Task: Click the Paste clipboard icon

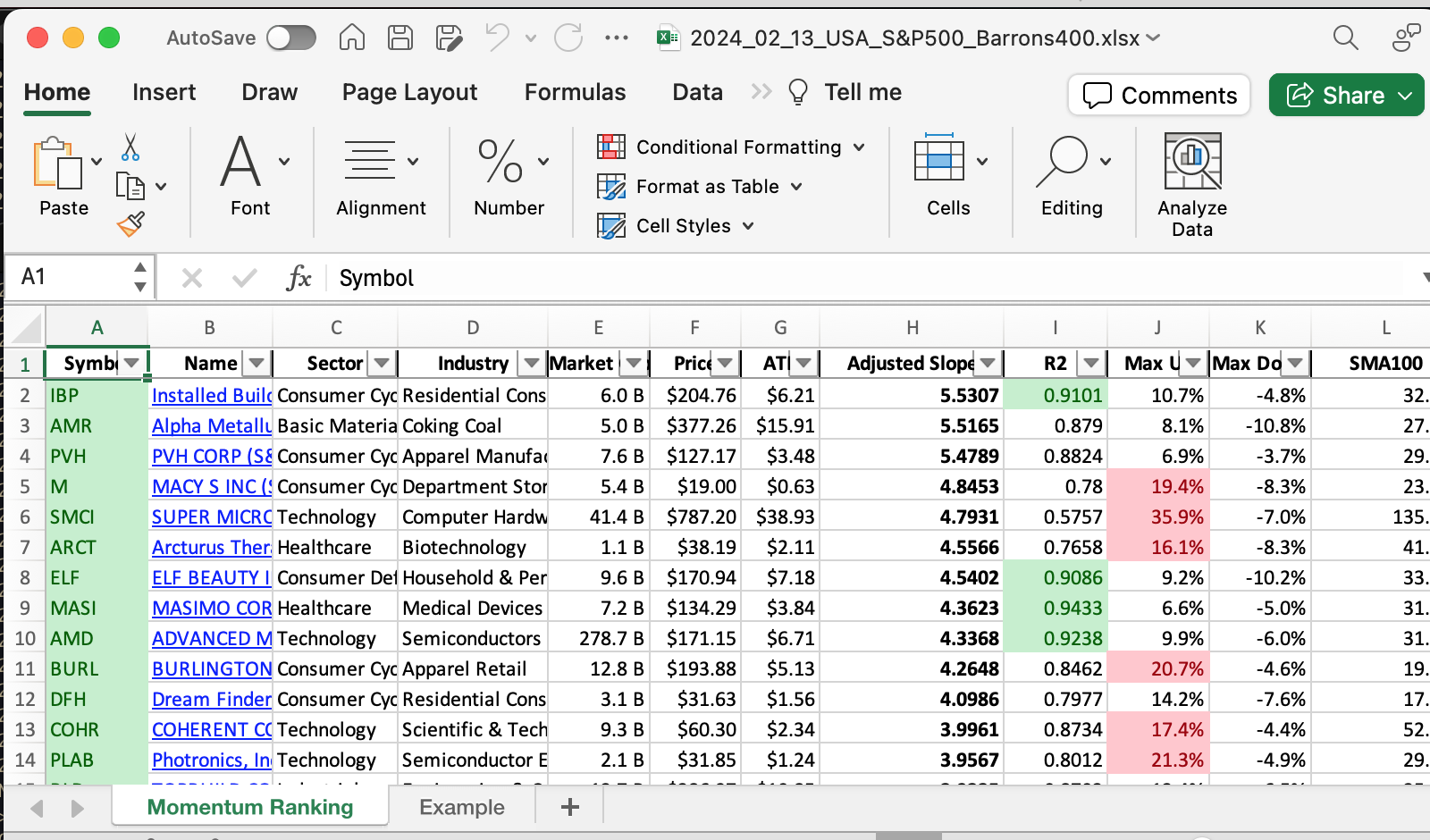Action: coord(57,164)
